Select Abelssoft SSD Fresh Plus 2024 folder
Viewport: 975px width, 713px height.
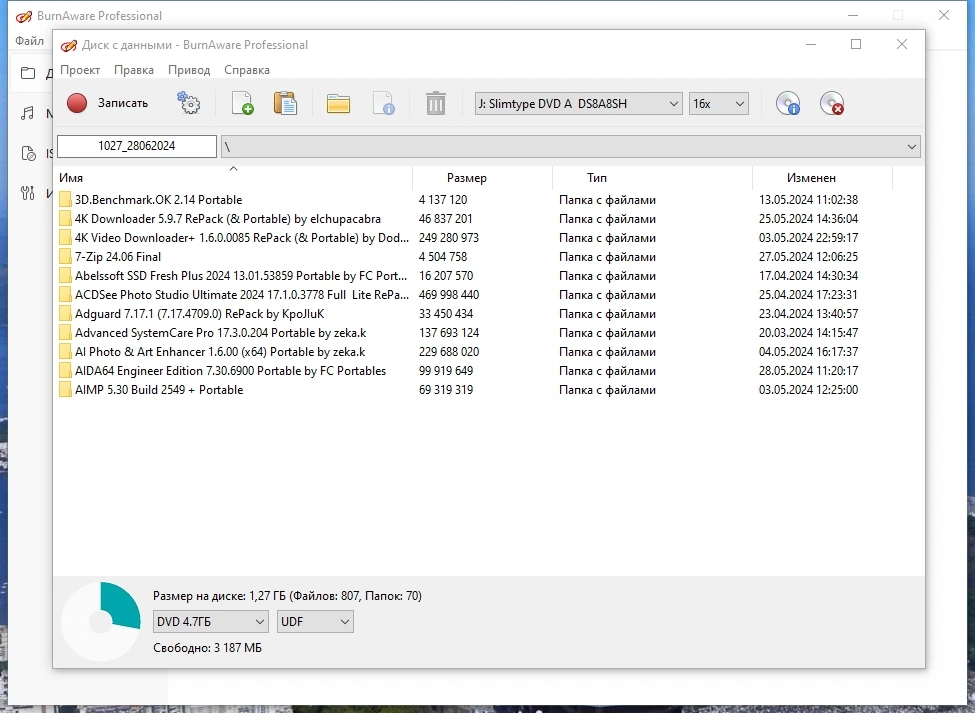coord(241,276)
